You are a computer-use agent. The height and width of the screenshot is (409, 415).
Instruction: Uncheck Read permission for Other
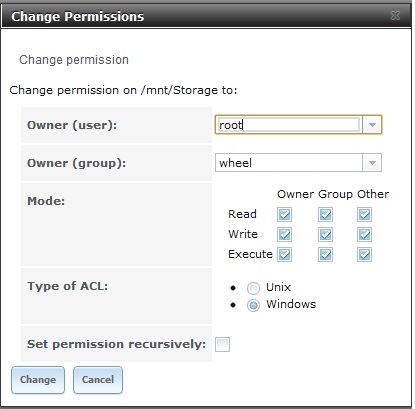point(364,214)
